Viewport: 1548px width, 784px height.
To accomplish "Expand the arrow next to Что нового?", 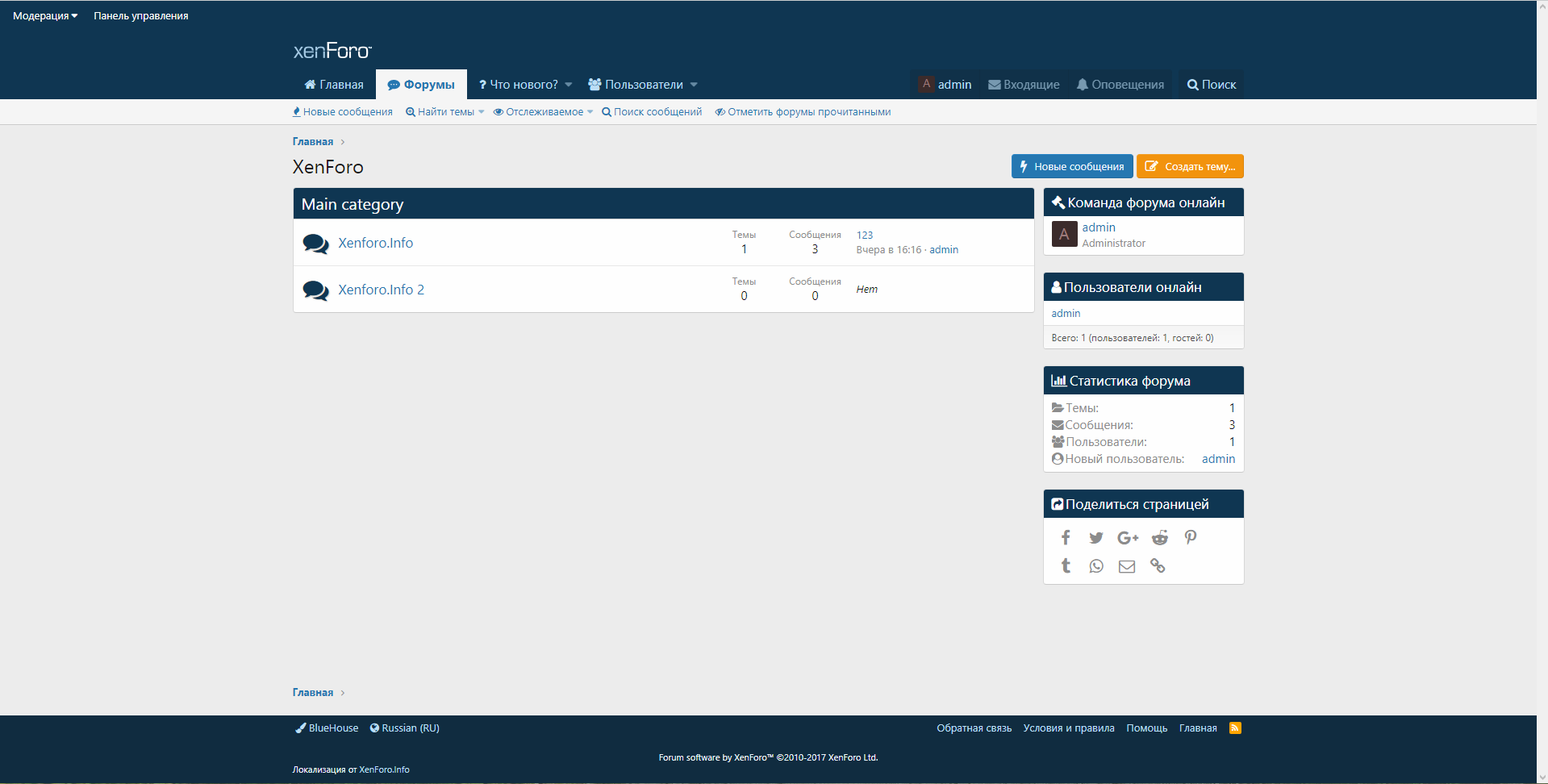I will [x=569, y=85].
